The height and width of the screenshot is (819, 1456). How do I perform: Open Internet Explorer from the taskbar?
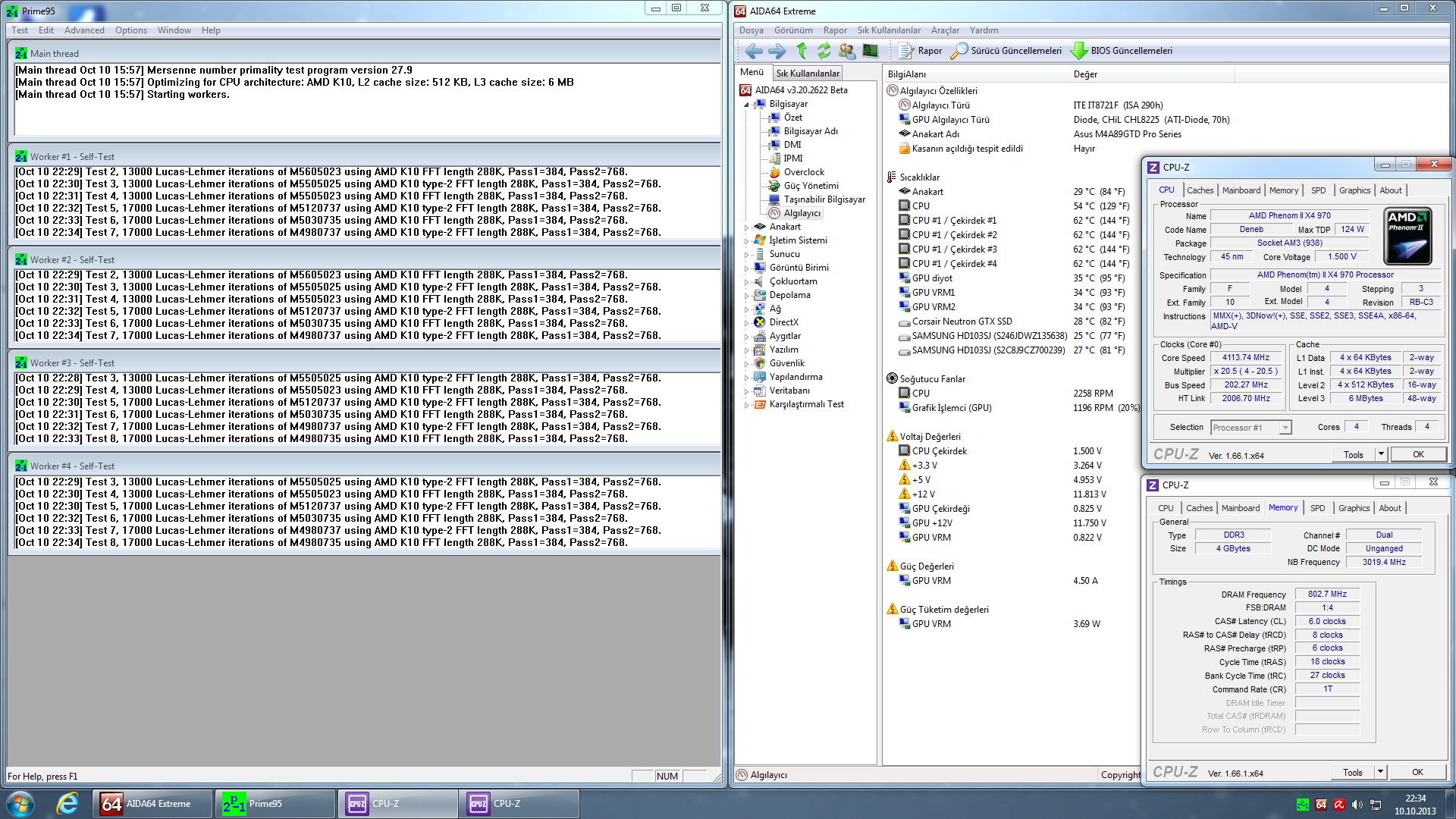click(x=67, y=804)
